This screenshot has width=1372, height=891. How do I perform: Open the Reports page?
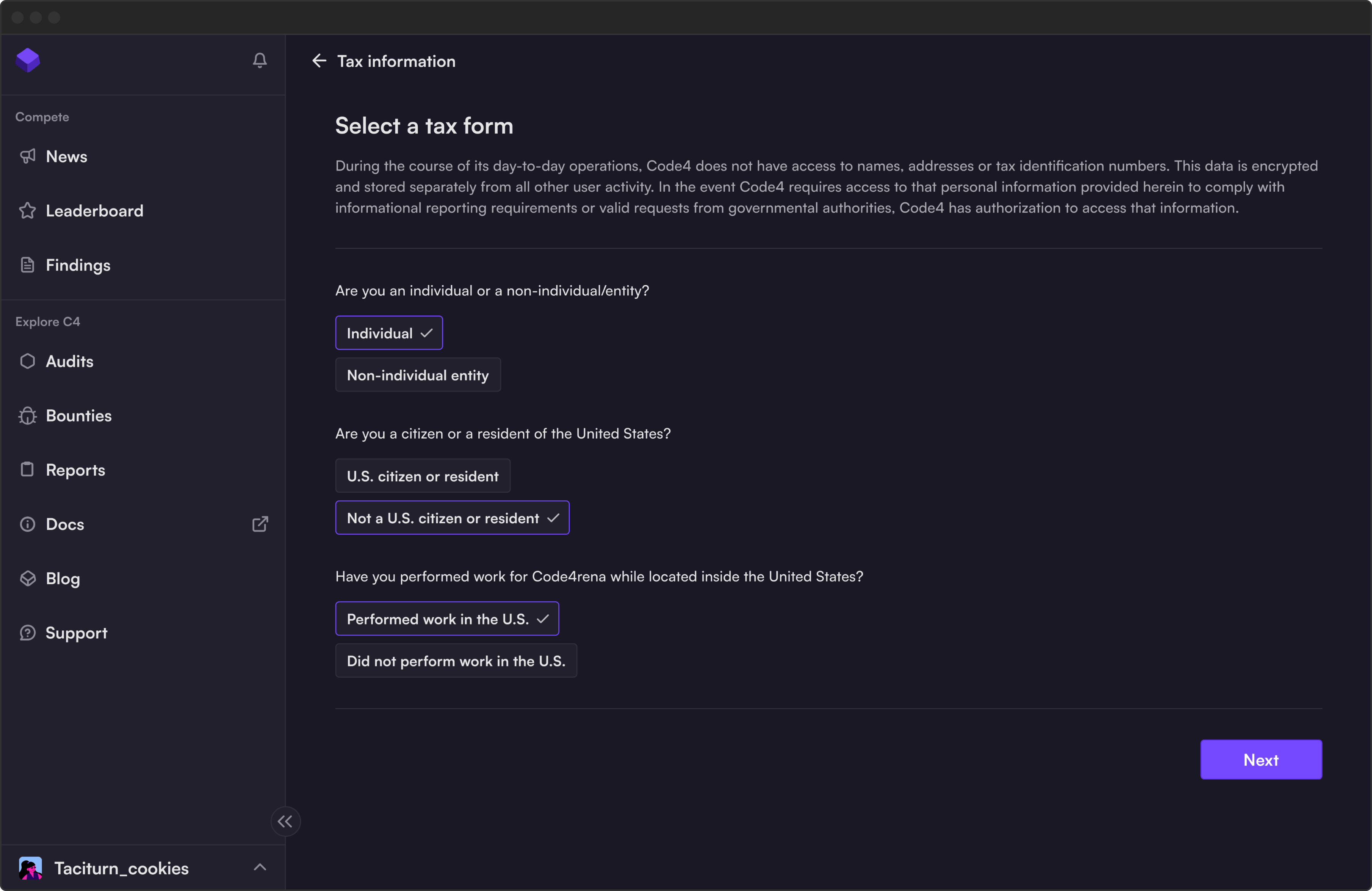pyautogui.click(x=75, y=470)
